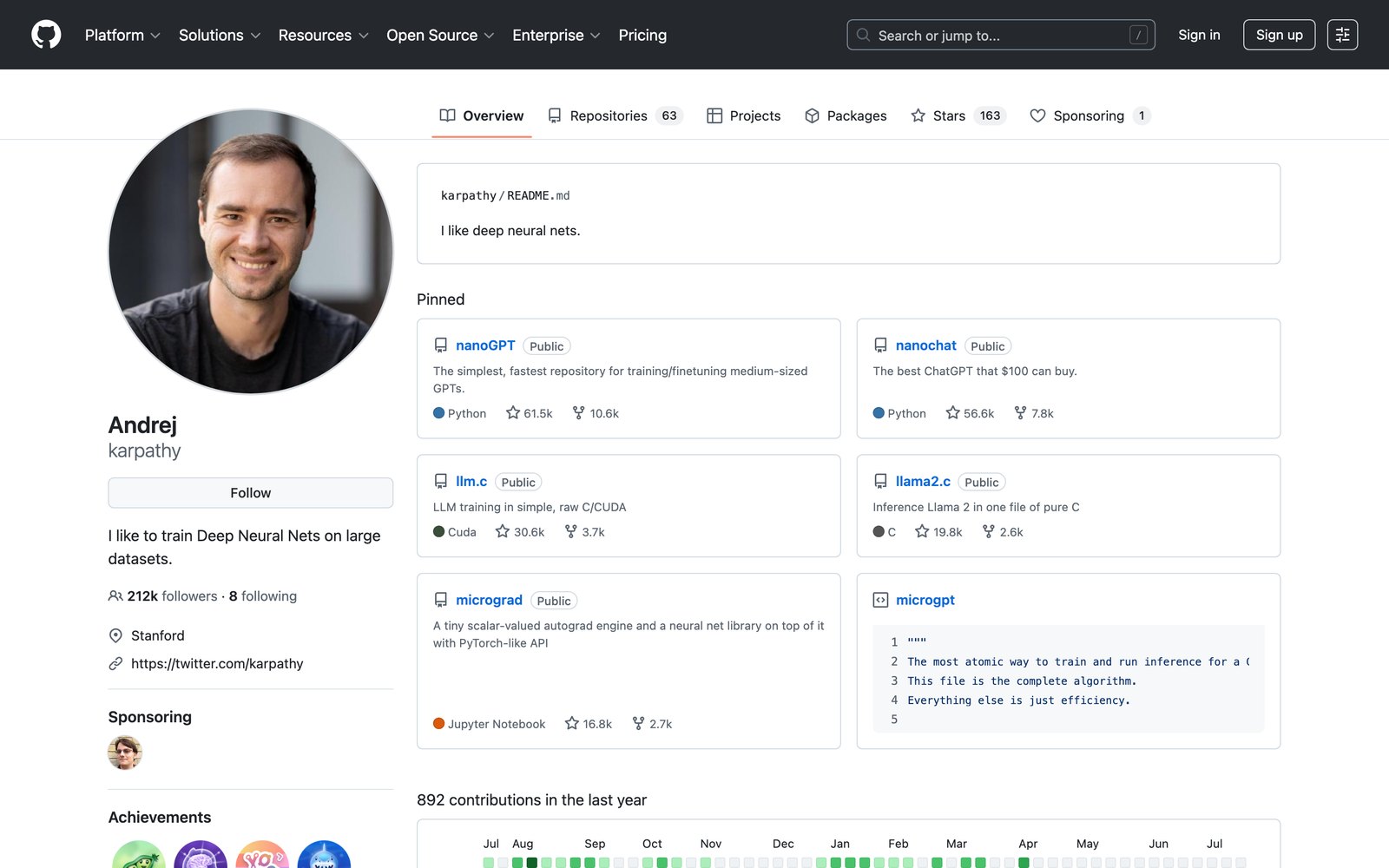Expand the Solutions menu

click(x=220, y=35)
